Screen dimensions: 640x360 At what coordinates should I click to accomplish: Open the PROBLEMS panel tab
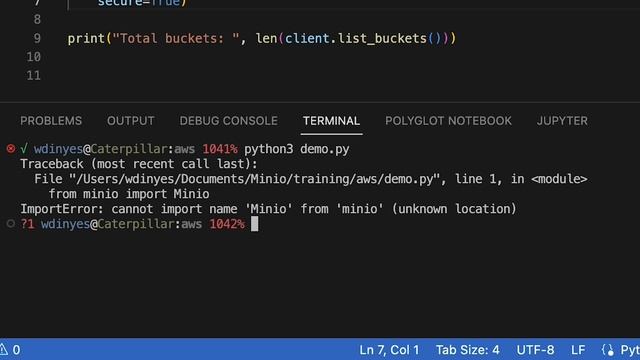click(51, 121)
